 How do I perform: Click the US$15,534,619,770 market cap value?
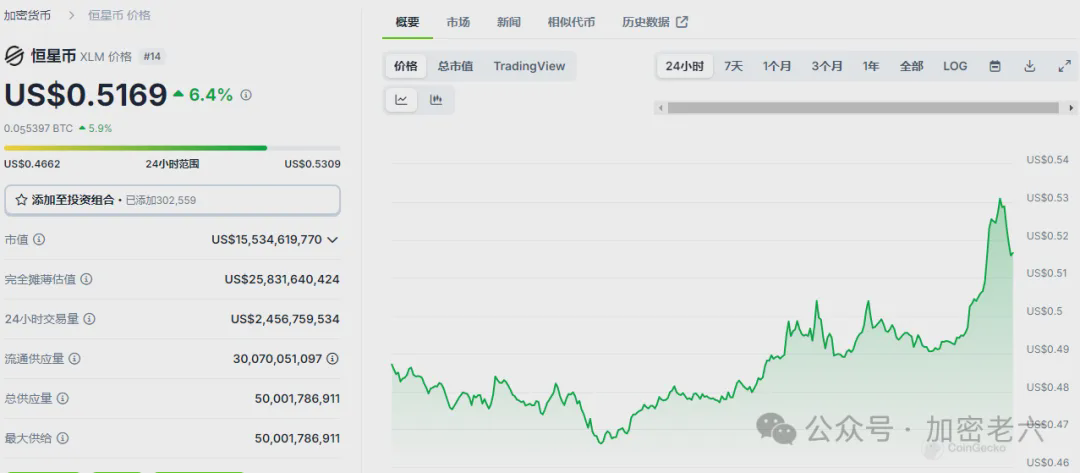267,240
